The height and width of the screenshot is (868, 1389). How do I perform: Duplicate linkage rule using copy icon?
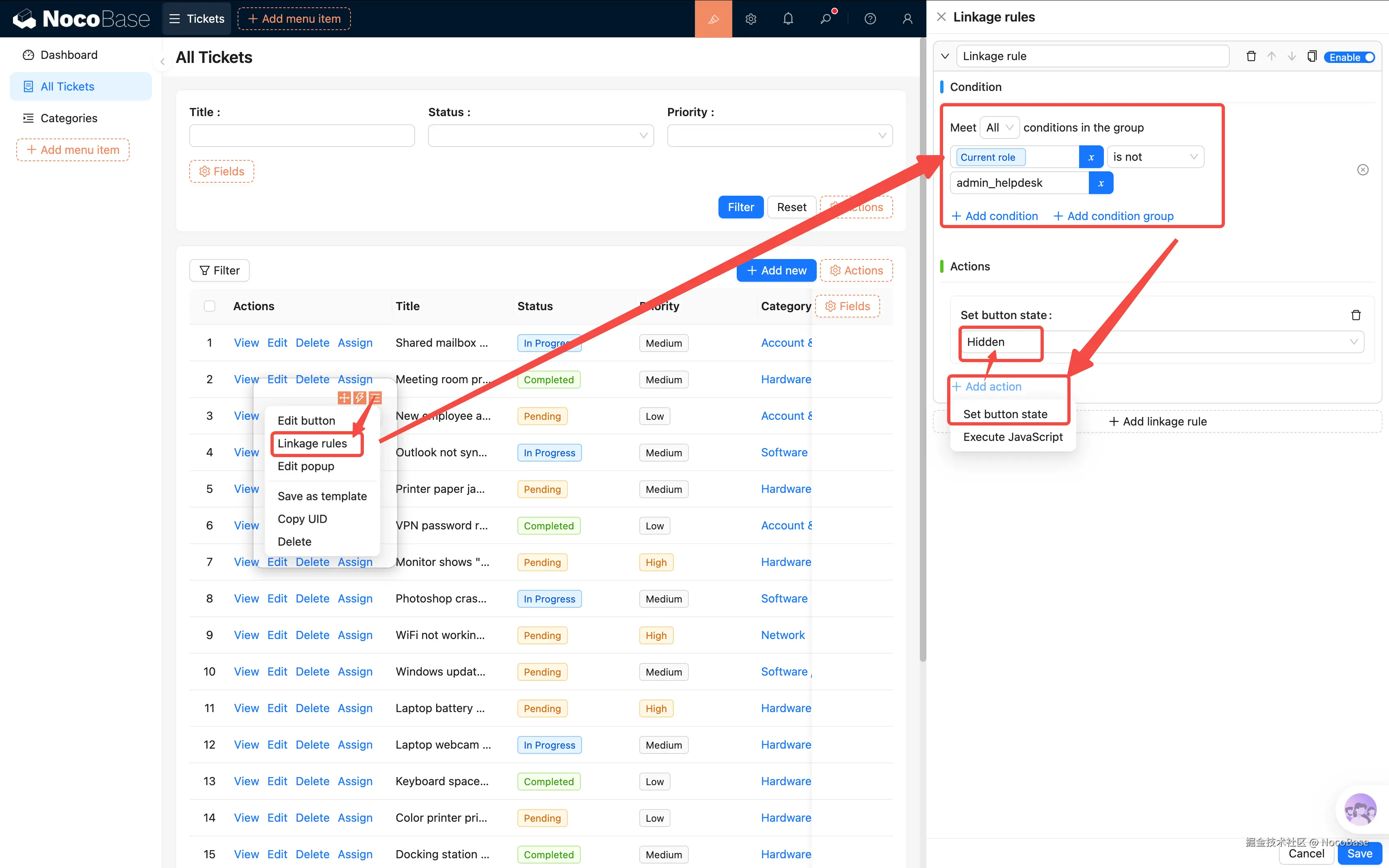pos(1311,56)
